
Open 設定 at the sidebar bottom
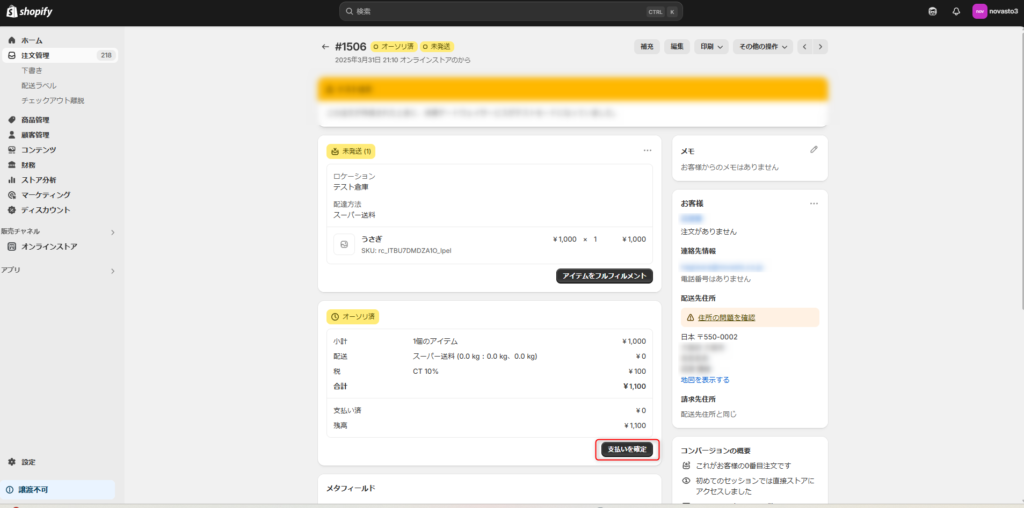tap(28, 462)
